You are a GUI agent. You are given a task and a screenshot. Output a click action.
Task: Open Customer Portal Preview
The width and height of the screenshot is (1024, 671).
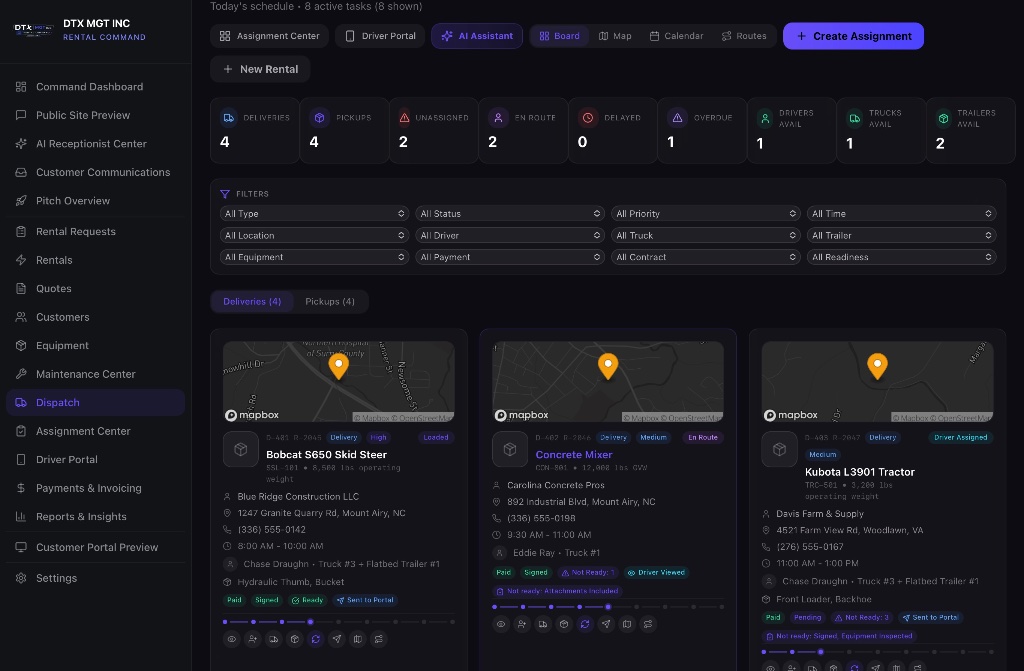click(x=95, y=547)
